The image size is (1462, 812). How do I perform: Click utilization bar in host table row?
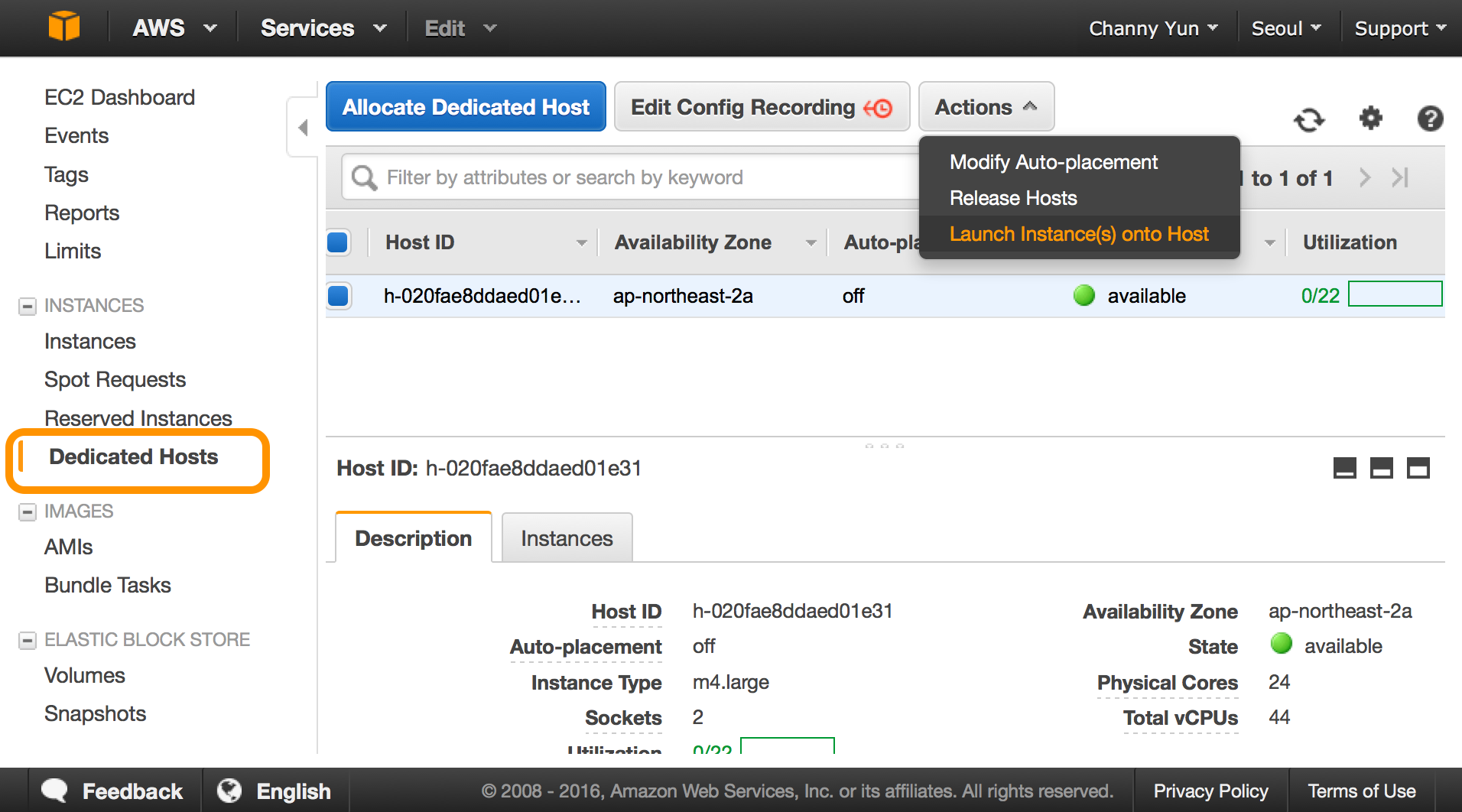pyautogui.click(x=1395, y=294)
